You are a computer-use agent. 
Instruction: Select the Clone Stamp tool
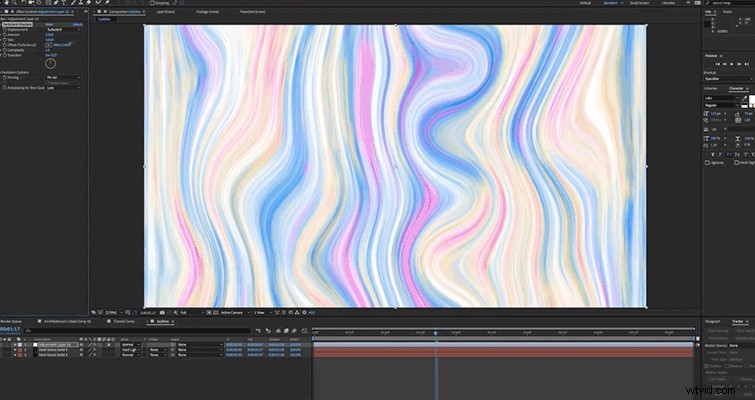click(80, 3)
